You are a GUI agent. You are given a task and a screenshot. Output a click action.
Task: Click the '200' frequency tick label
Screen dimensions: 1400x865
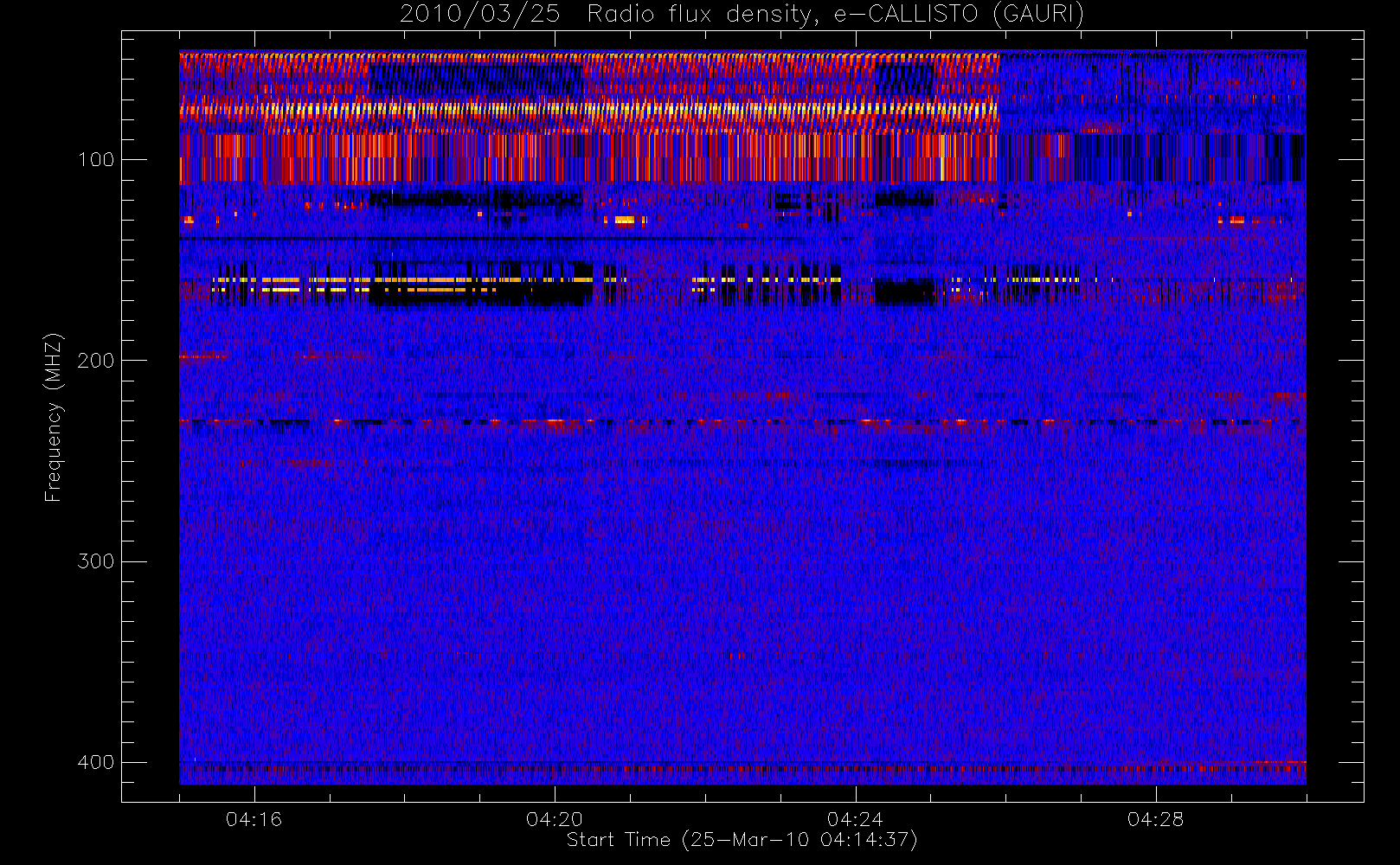(95, 361)
